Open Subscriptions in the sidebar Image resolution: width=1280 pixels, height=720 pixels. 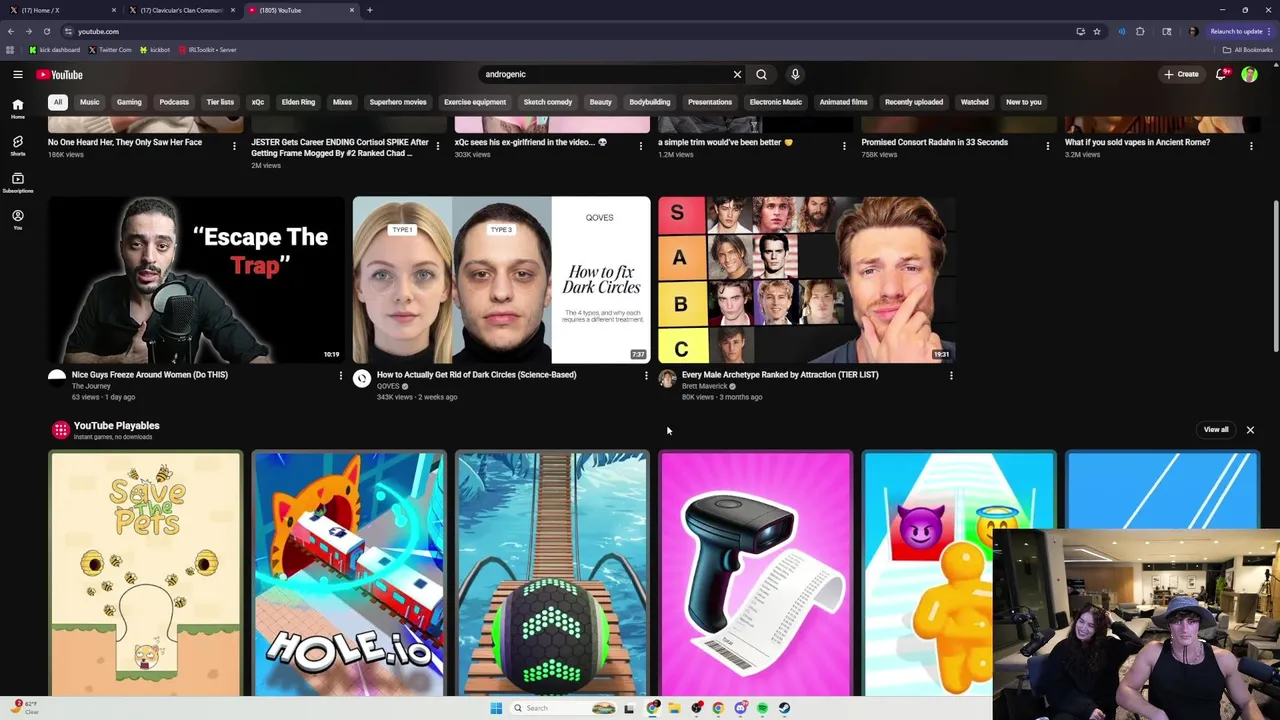[x=17, y=183]
